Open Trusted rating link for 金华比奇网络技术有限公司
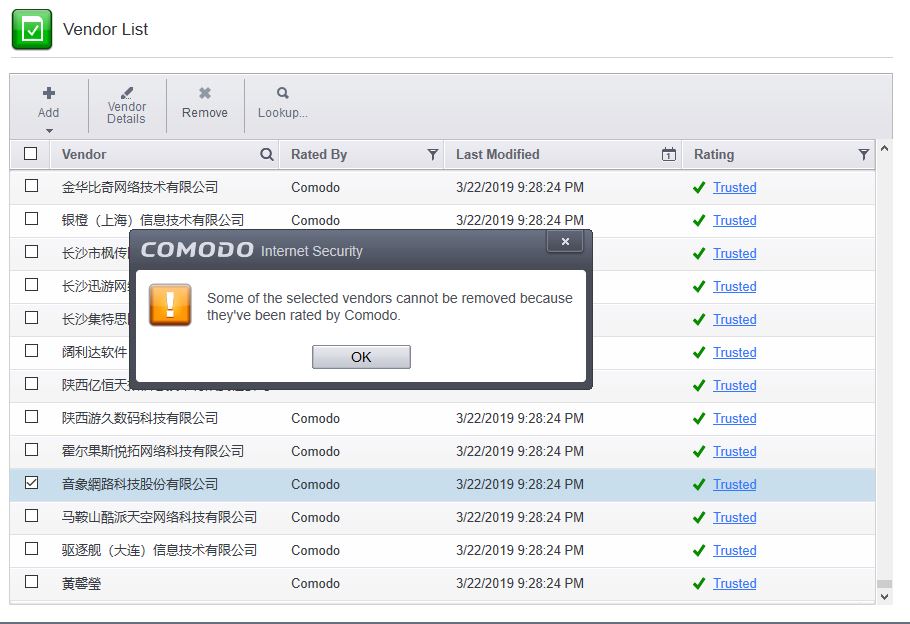 (734, 187)
